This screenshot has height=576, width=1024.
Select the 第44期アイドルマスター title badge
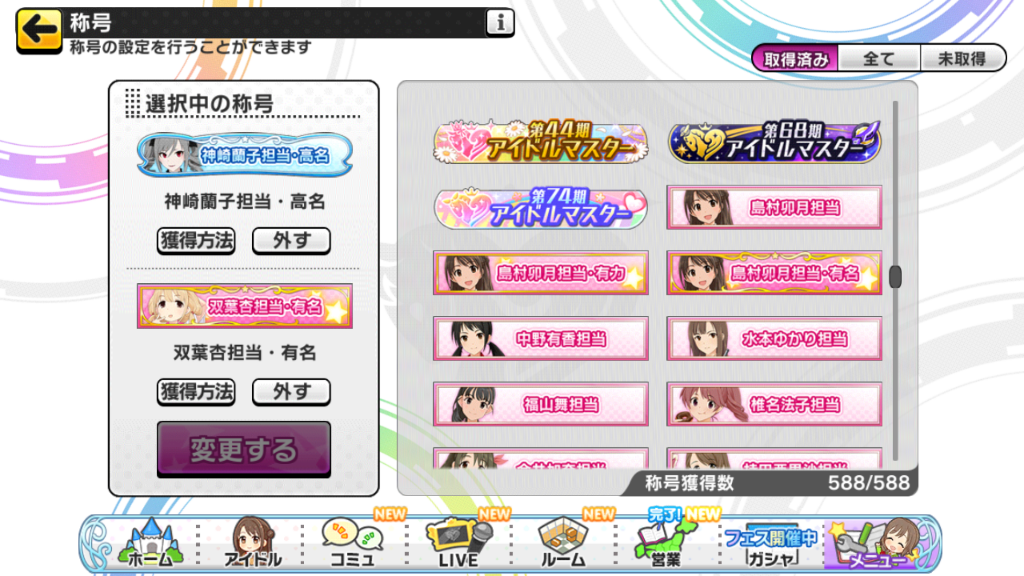(x=541, y=142)
